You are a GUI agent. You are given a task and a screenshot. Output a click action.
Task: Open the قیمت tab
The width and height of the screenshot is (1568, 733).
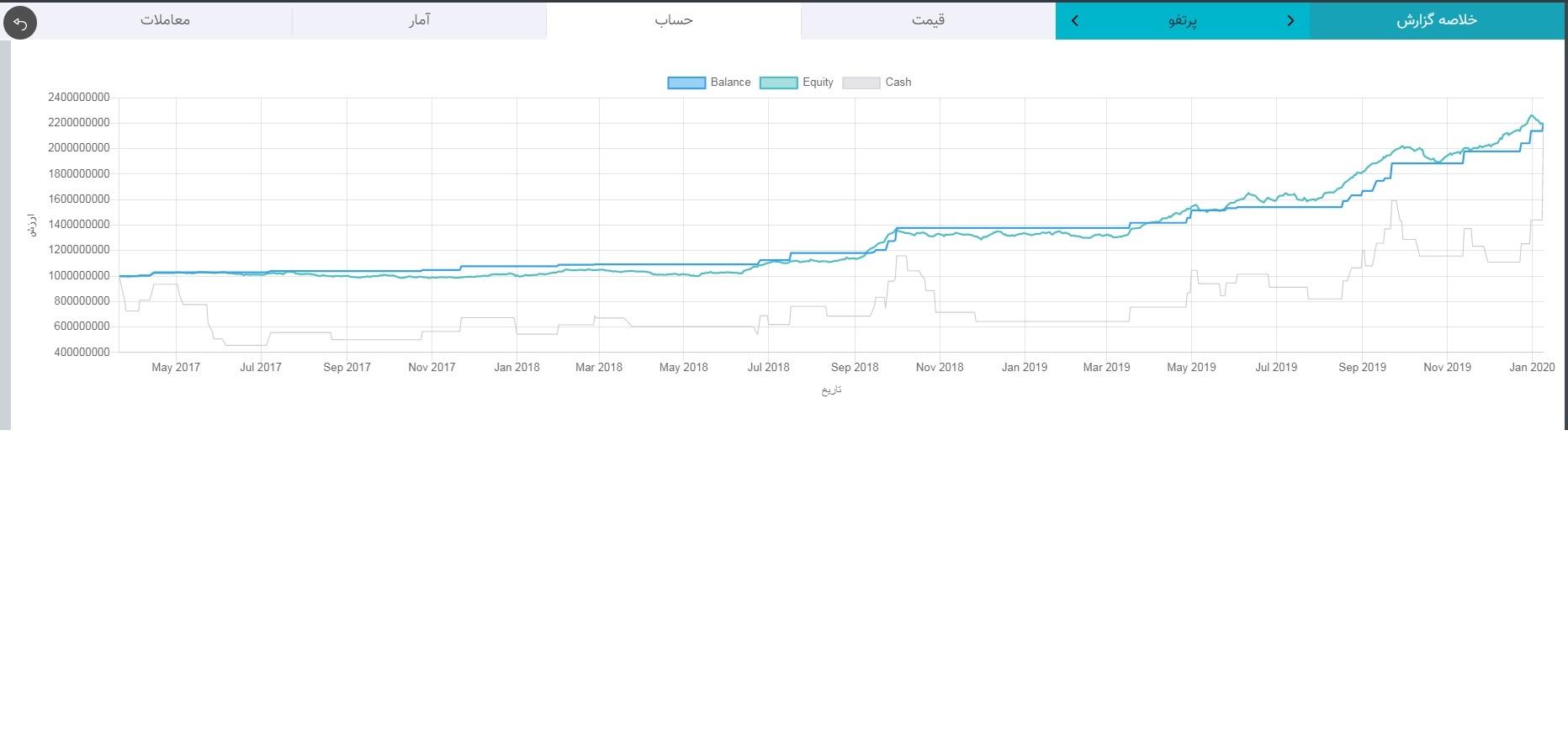point(928,20)
